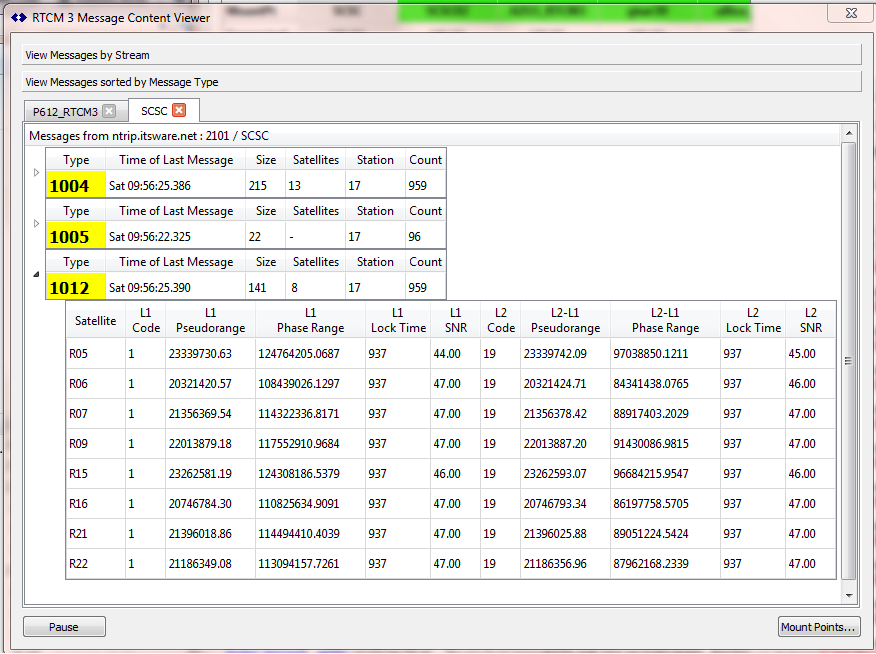Pause the message stream

[x=64, y=627]
